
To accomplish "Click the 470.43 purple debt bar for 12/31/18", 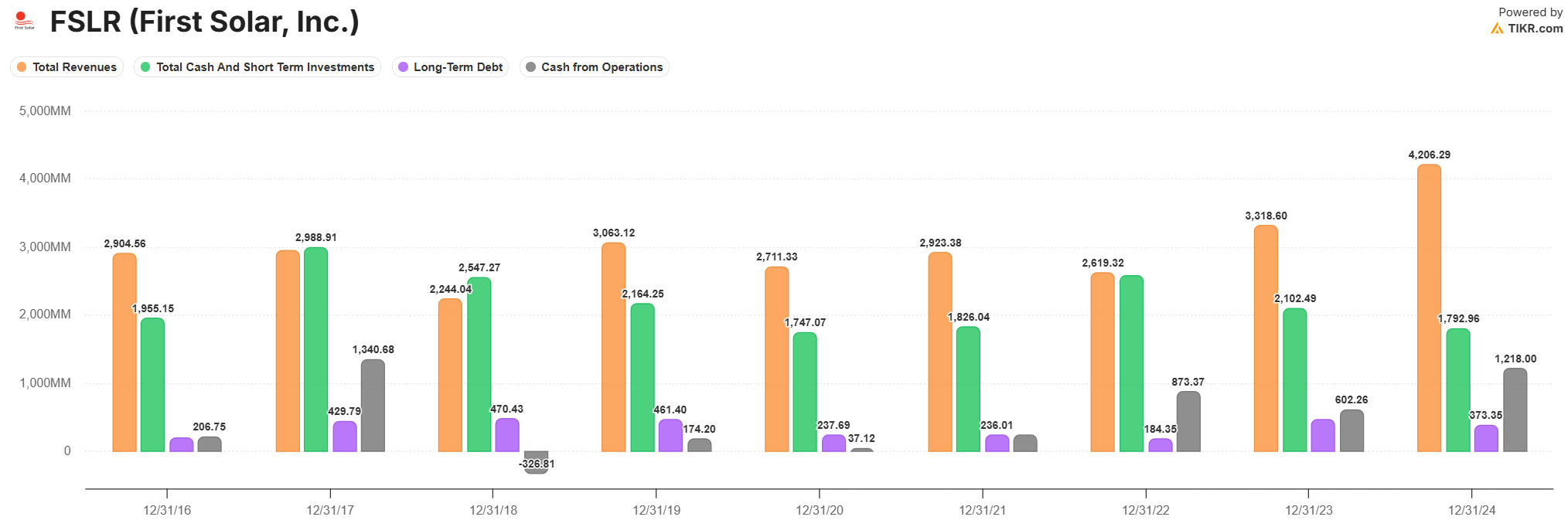I will pyautogui.click(x=507, y=435).
